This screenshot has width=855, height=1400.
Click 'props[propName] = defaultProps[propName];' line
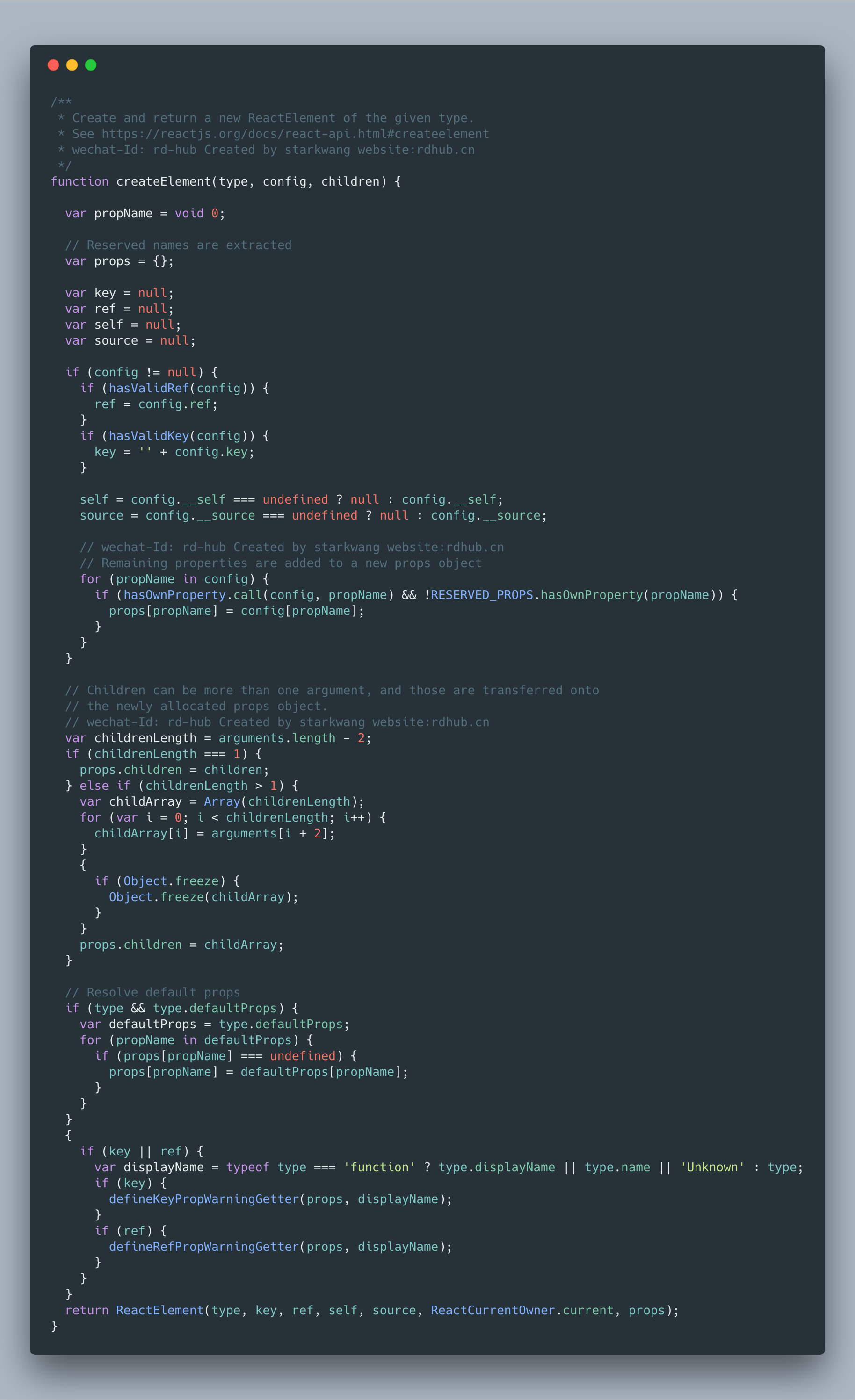pyautogui.click(x=259, y=1073)
